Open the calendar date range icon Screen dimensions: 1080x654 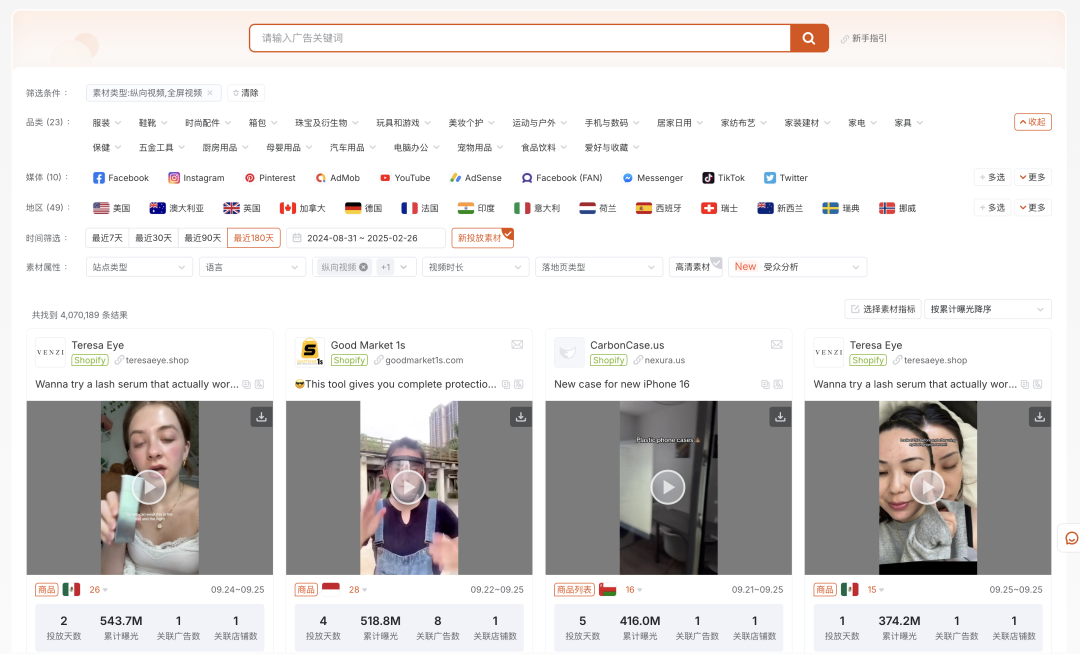pyautogui.click(x=297, y=238)
